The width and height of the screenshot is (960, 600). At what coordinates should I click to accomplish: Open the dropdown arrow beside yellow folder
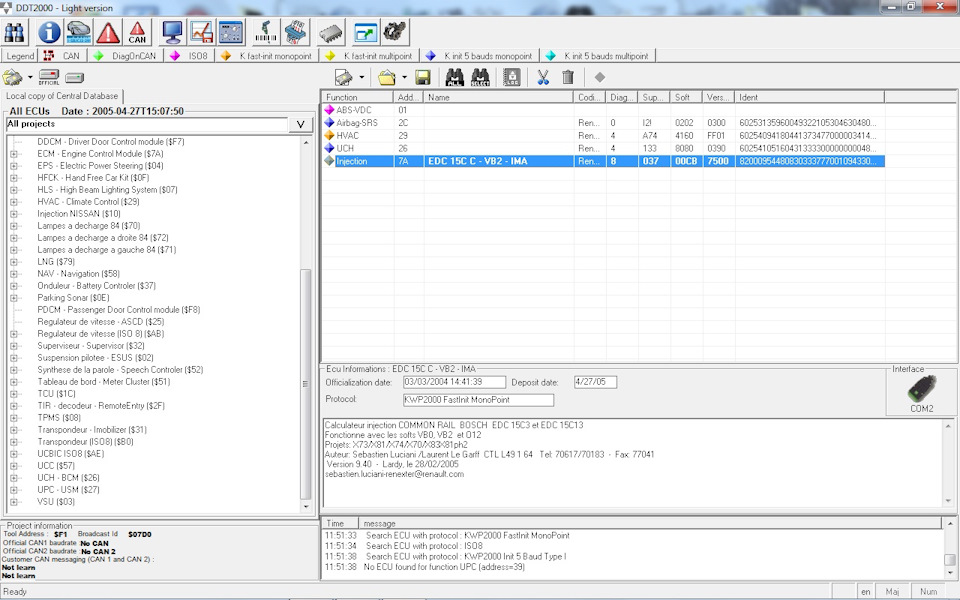coord(404,78)
